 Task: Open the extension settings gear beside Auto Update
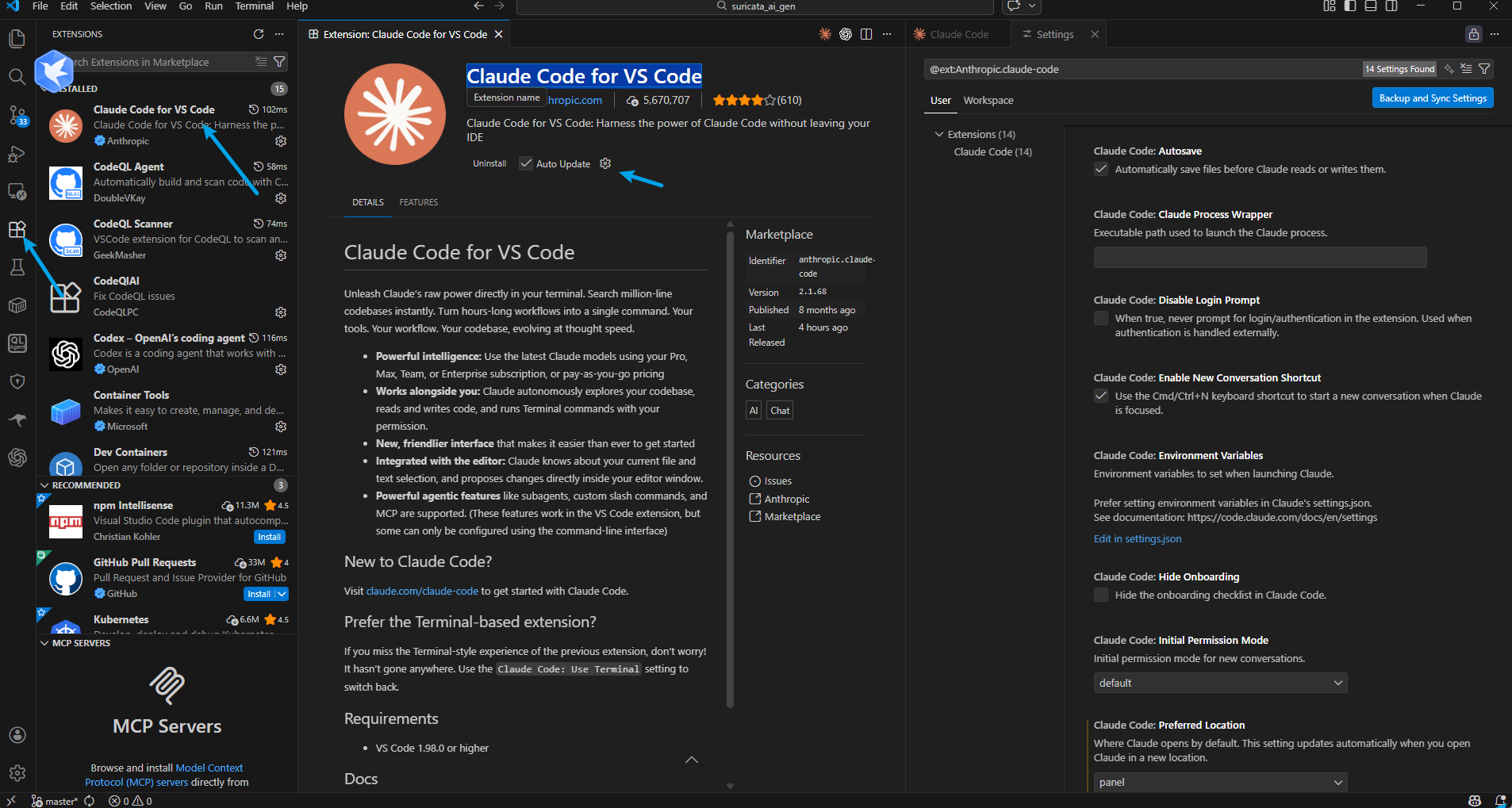point(605,163)
